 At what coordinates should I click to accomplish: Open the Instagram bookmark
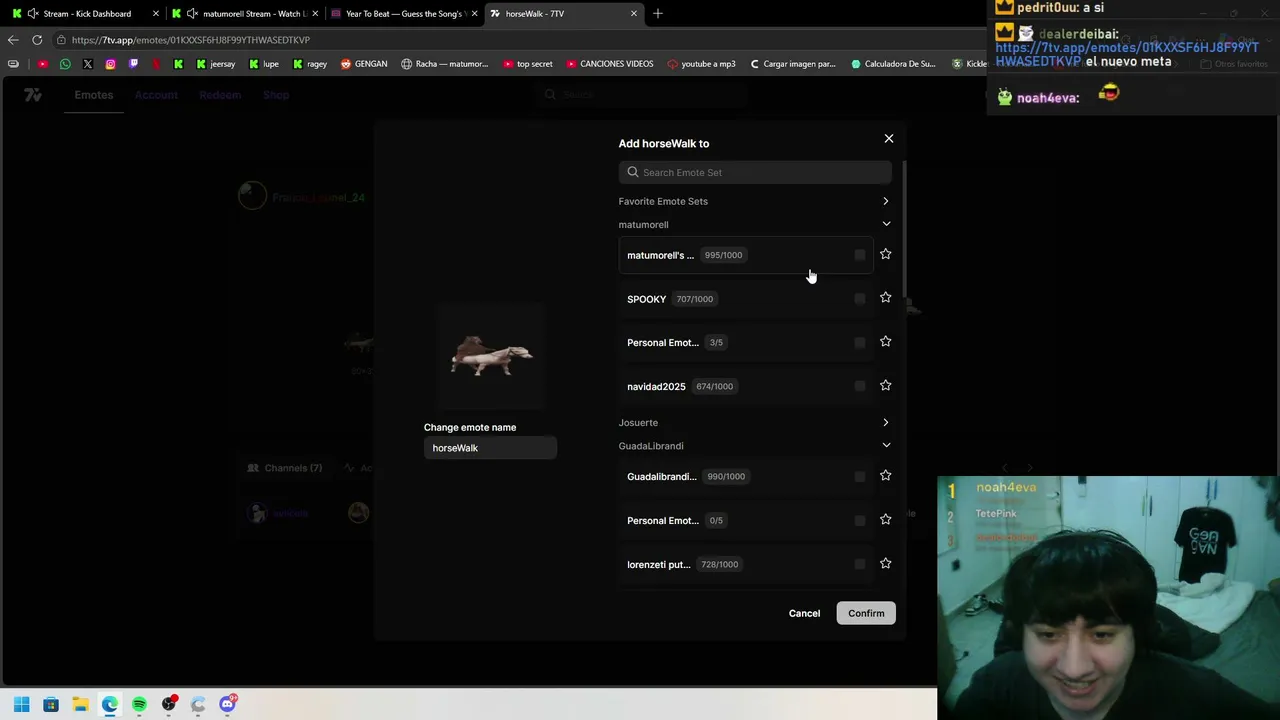110,64
